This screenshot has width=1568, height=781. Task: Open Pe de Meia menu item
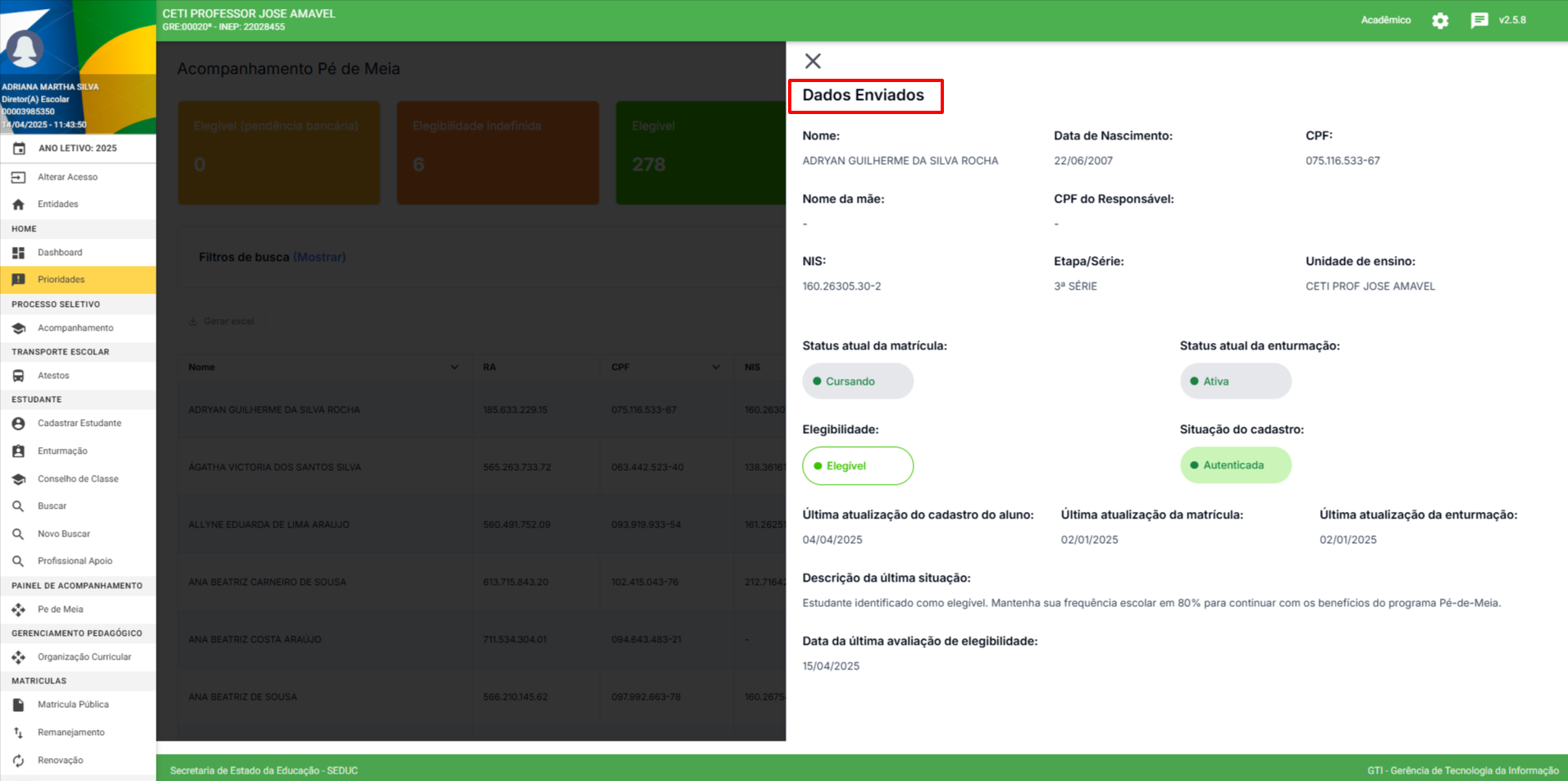60,610
